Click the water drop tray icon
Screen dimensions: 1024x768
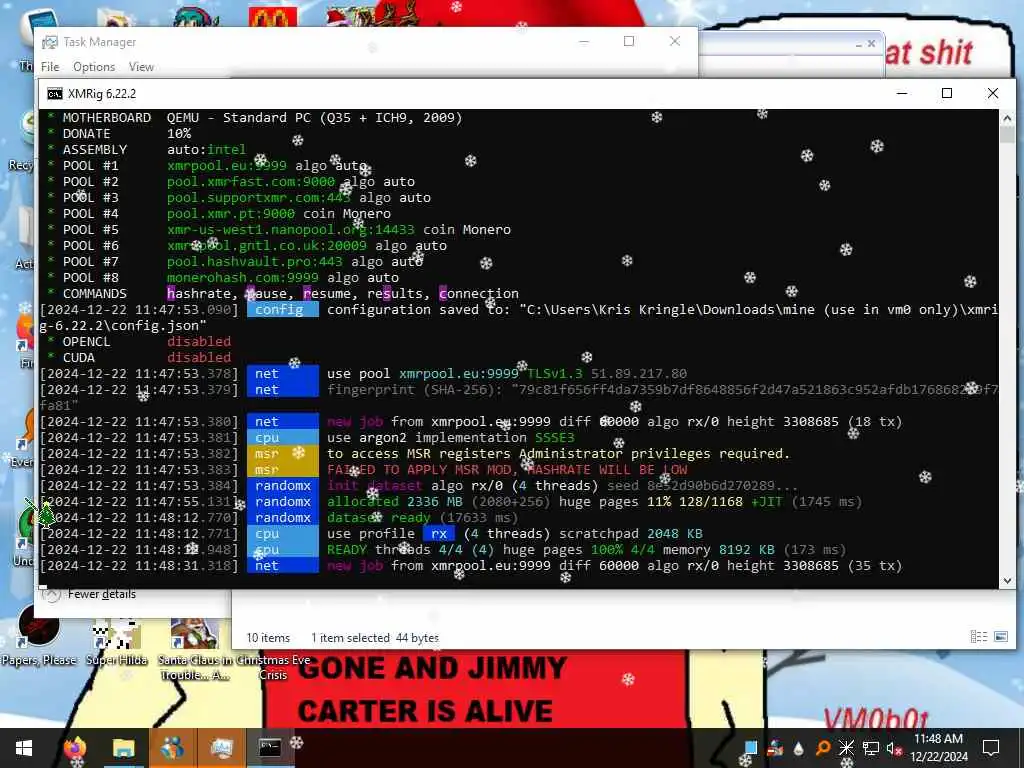798,748
